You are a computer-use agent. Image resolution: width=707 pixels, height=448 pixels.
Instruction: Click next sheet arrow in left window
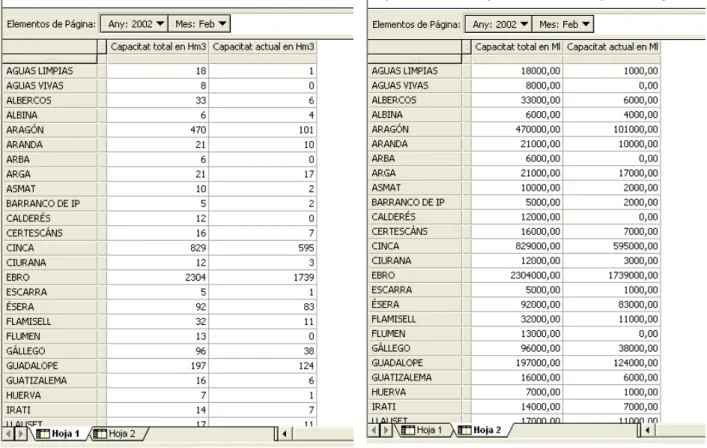coord(21,434)
